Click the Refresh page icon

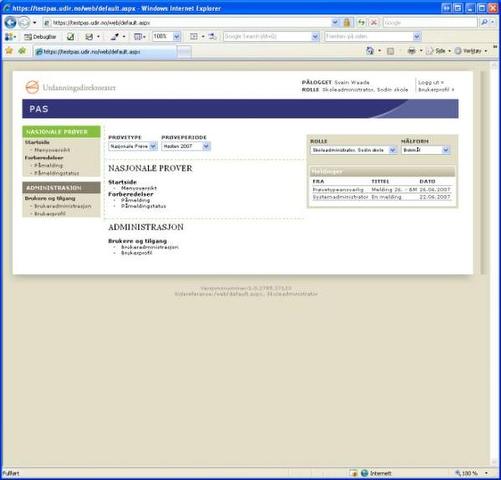tap(361, 23)
